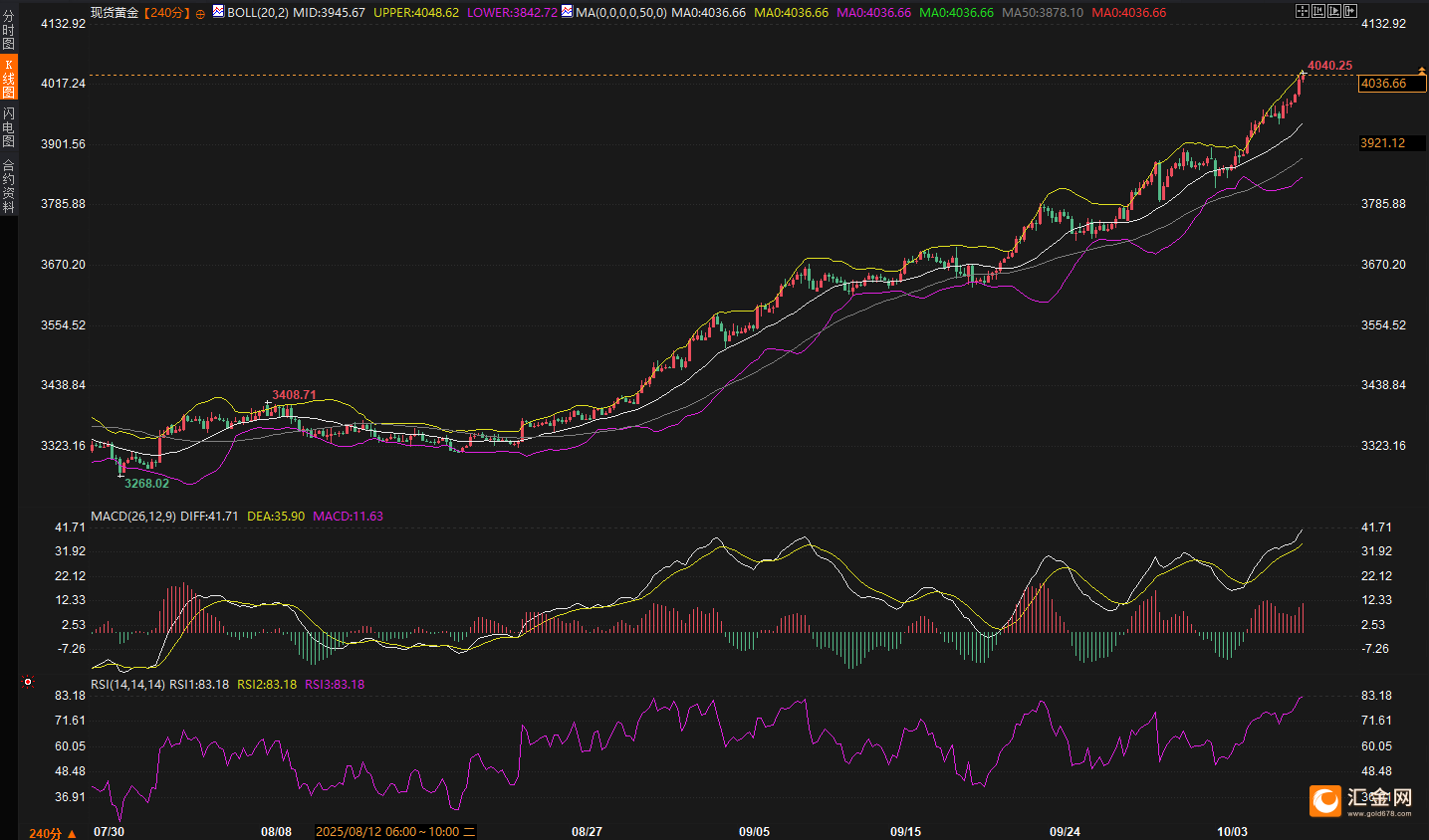Click the jump-to-start chart icon at top right

(1317, 11)
